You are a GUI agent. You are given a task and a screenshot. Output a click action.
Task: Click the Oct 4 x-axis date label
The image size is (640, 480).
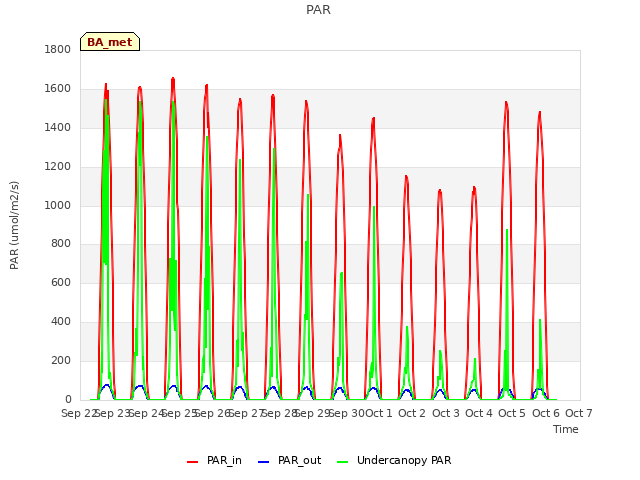(479, 413)
